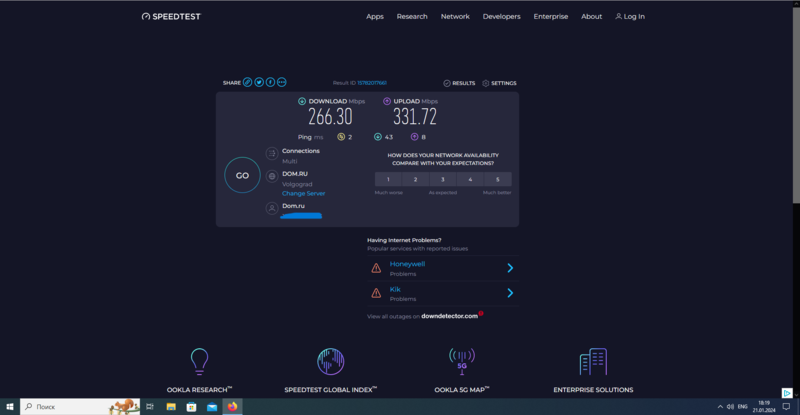Switch the ENG input language
The image size is (800, 415).
pyautogui.click(x=742, y=407)
